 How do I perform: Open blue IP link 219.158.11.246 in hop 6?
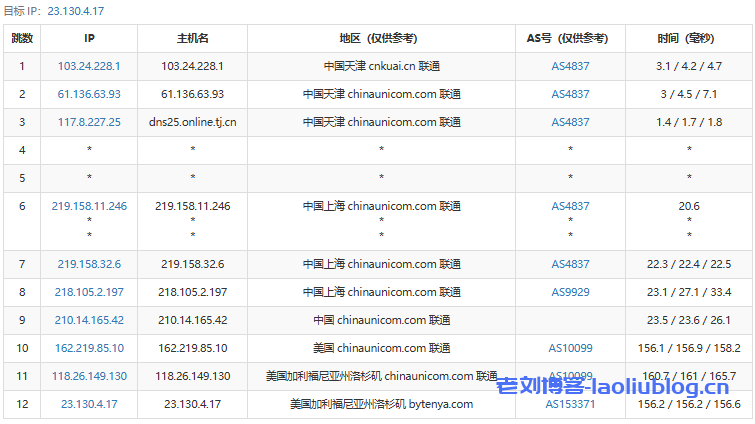click(x=89, y=206)
